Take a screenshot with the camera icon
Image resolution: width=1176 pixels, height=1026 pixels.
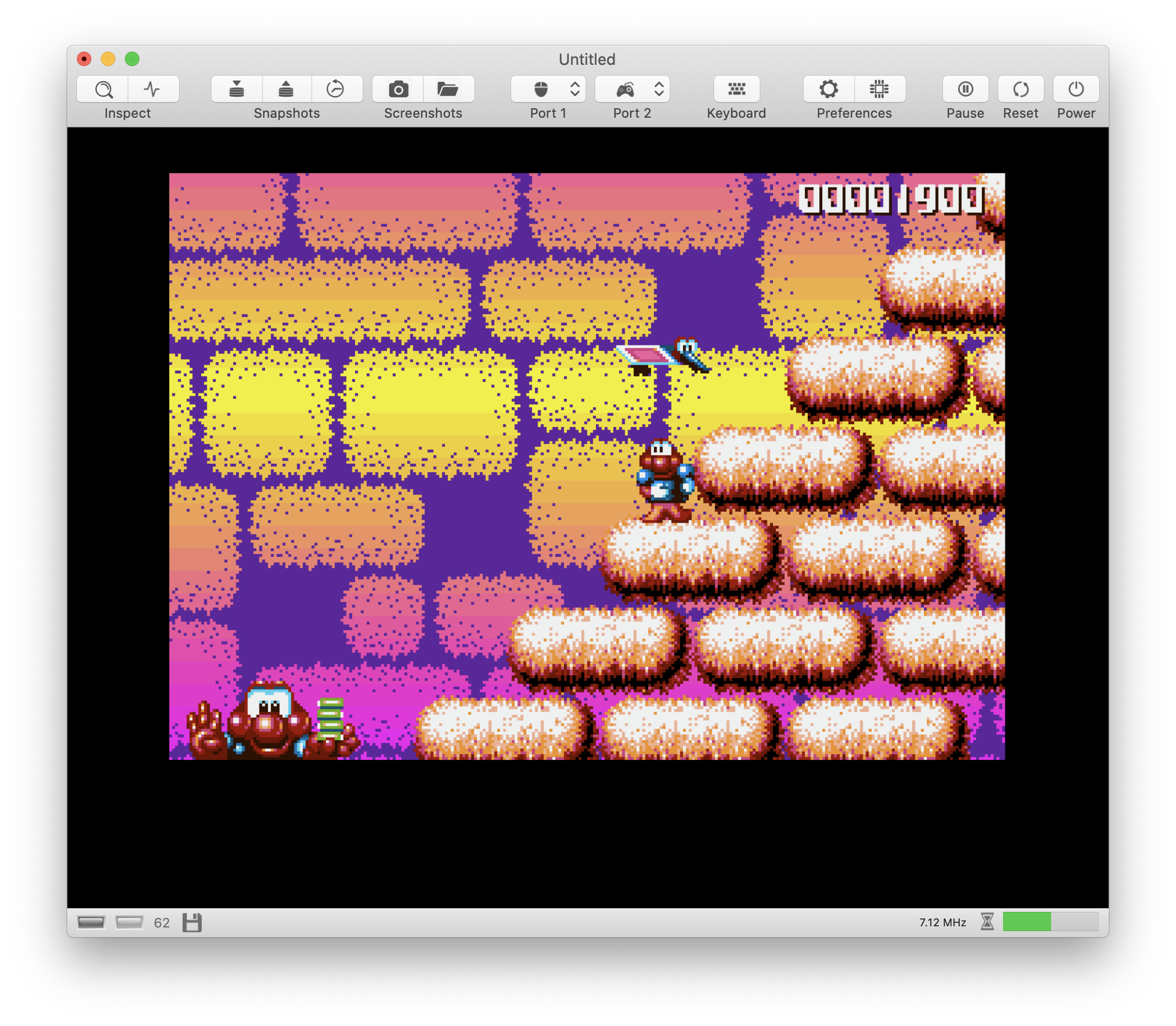(398, 90)
